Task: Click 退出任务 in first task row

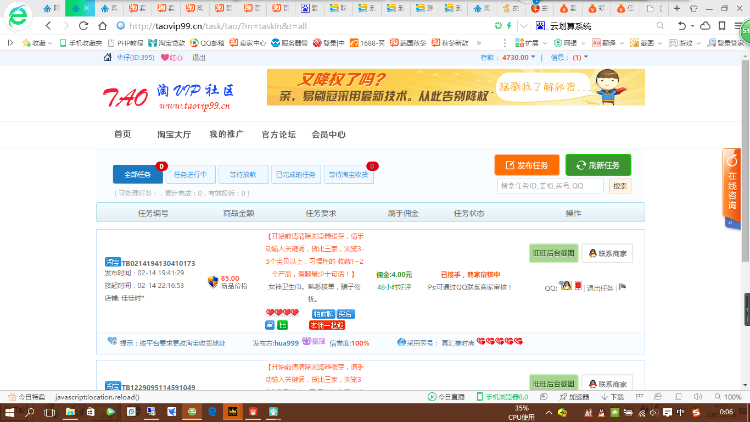Action: point(600,288)
